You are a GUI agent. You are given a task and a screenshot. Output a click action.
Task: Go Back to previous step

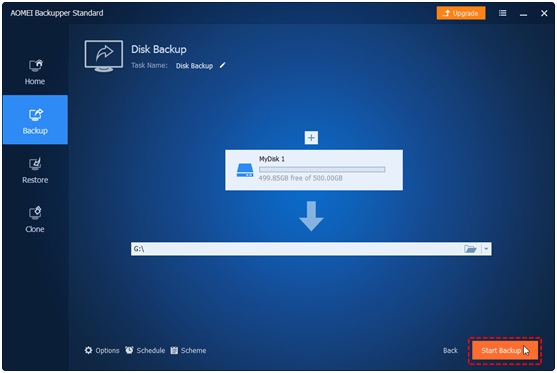coord(450,350)
